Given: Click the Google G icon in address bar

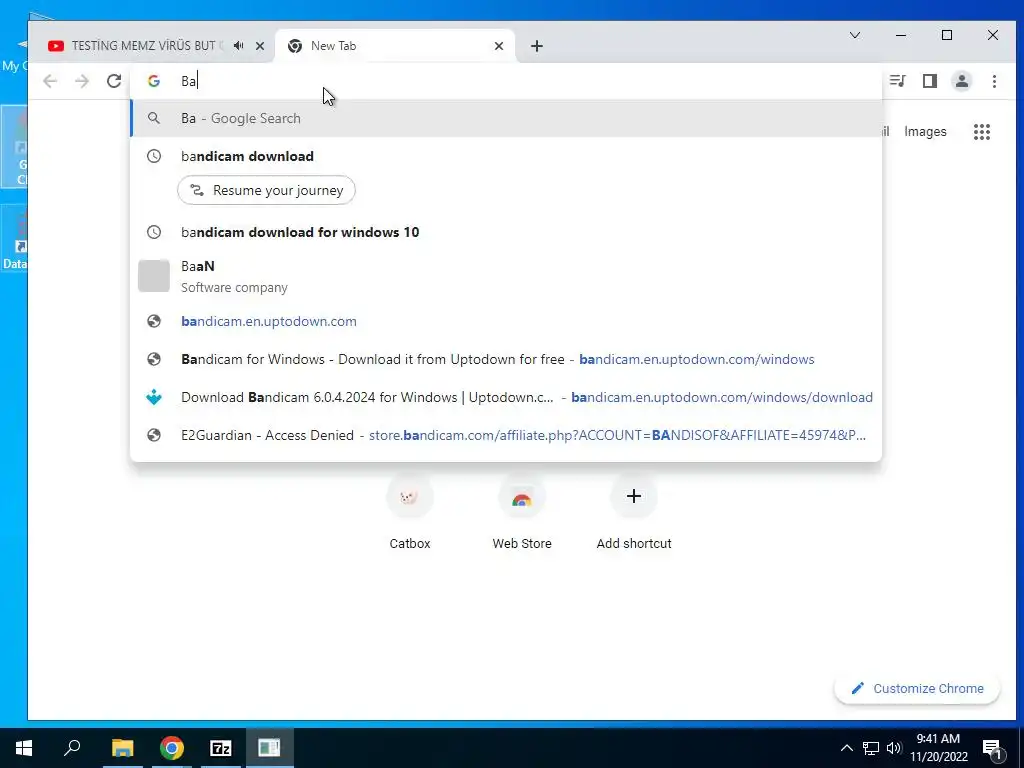Looking at the screenshot, I should click(x=154, y=81).
